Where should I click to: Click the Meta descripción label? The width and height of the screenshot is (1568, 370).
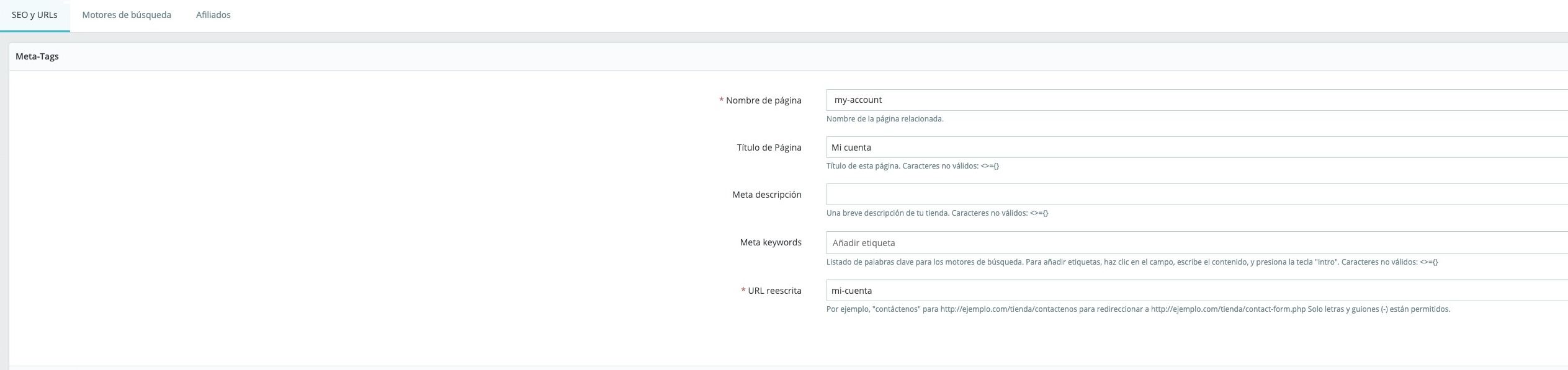(767, 195)
